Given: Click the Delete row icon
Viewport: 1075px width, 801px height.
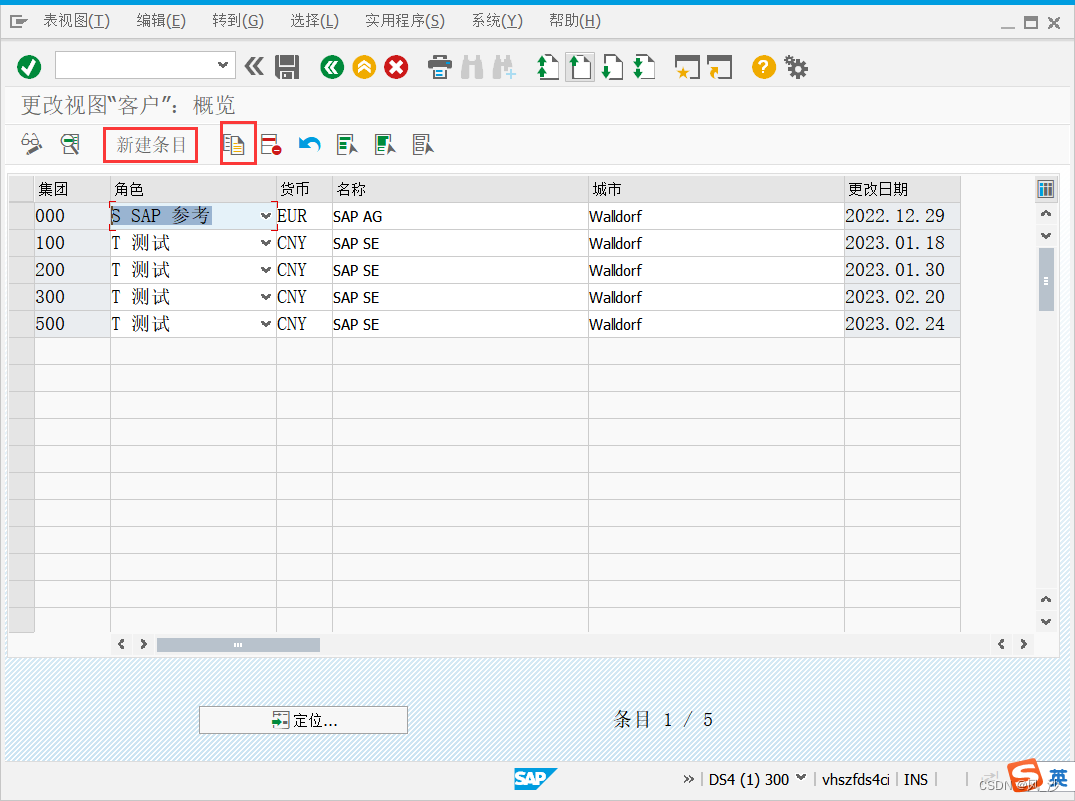Looking at the screenshot, I should click(271, 144).
